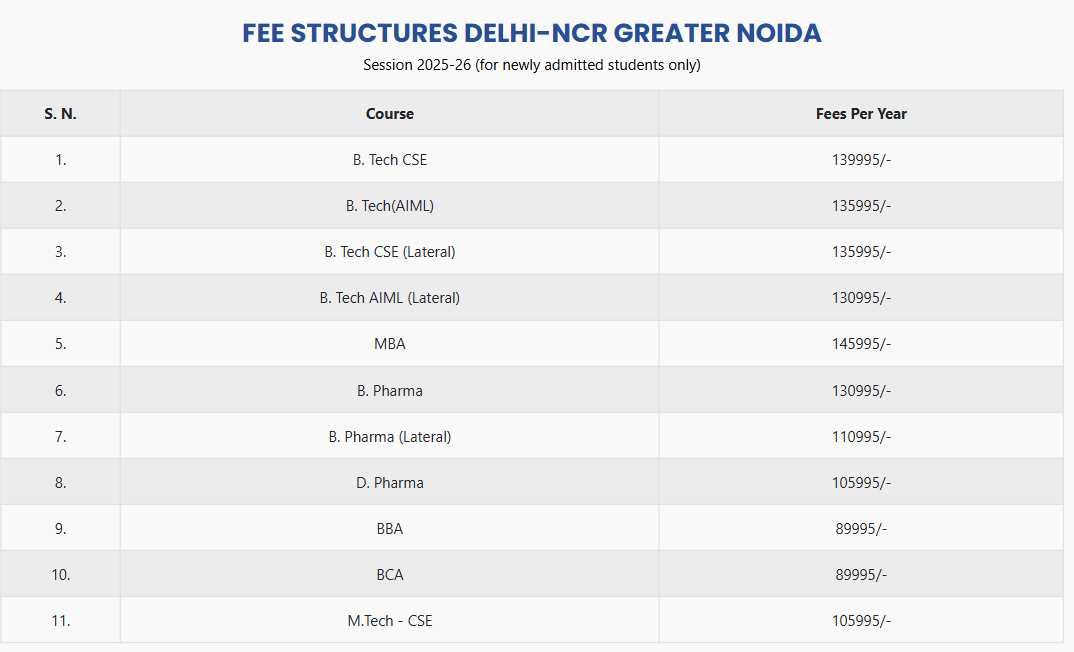
Task: Click the B. Tech CSE (Lateral) row
Action: 389,252
